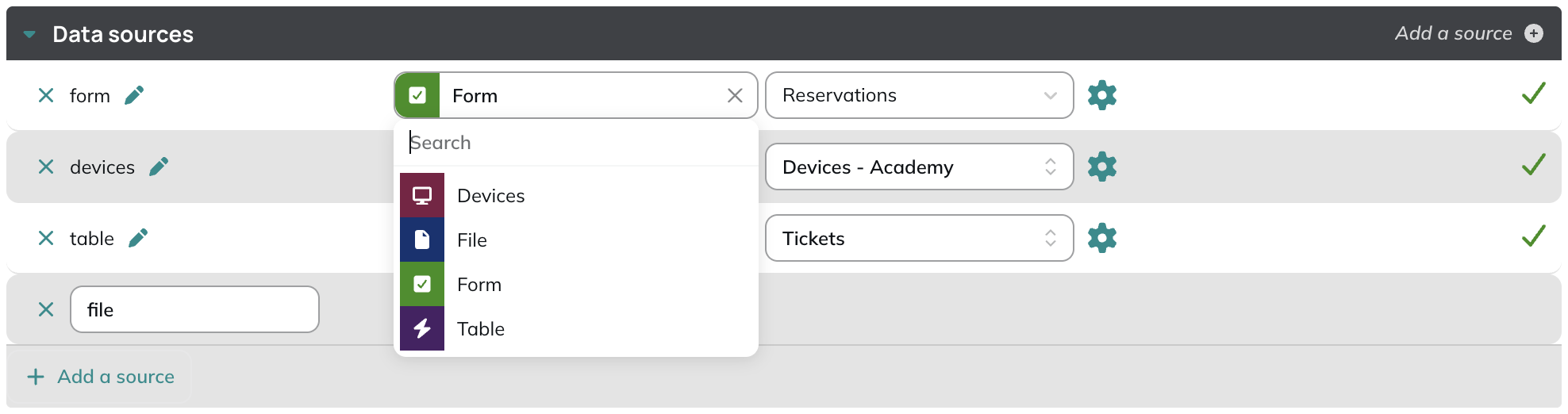Edit the devices source name pencil

[159, 167]
